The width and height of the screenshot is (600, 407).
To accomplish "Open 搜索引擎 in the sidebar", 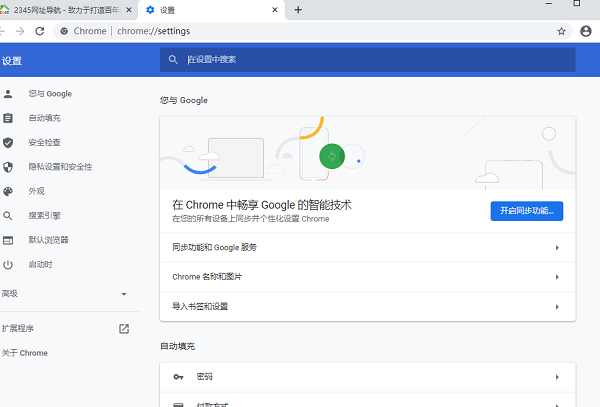I will pos(44,216).
